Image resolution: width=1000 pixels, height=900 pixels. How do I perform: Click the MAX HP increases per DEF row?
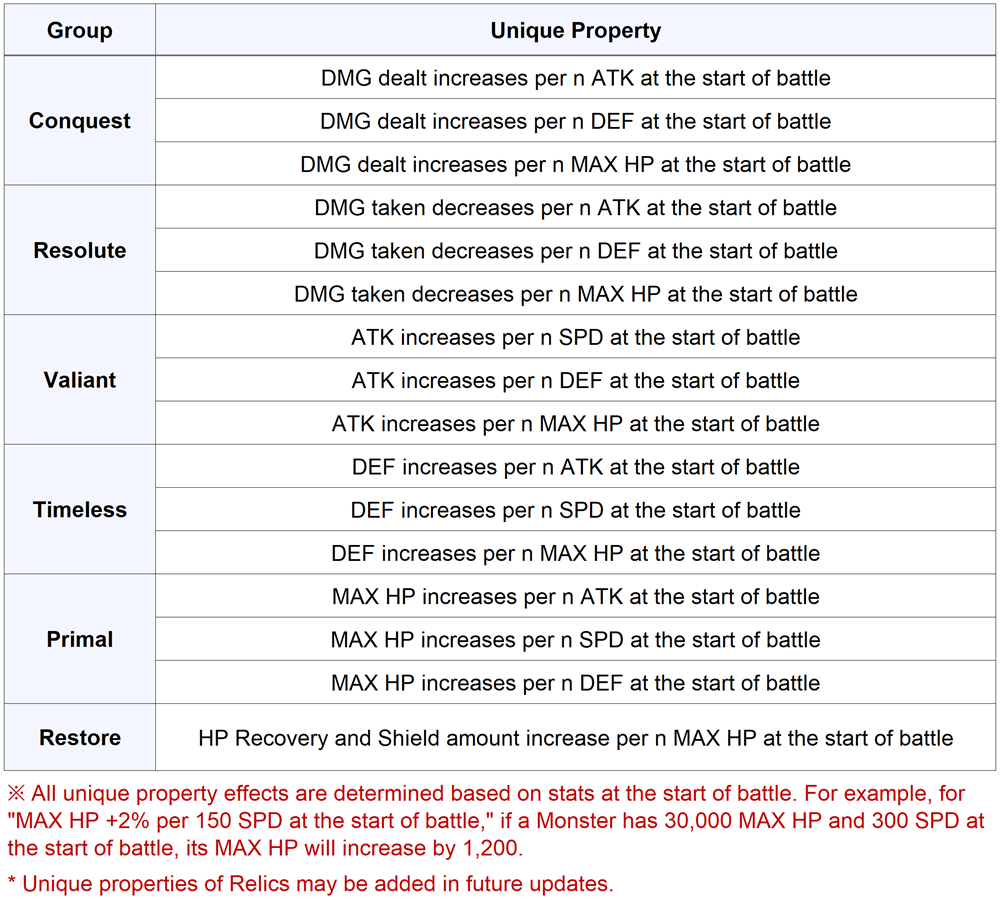coord(575,683)
